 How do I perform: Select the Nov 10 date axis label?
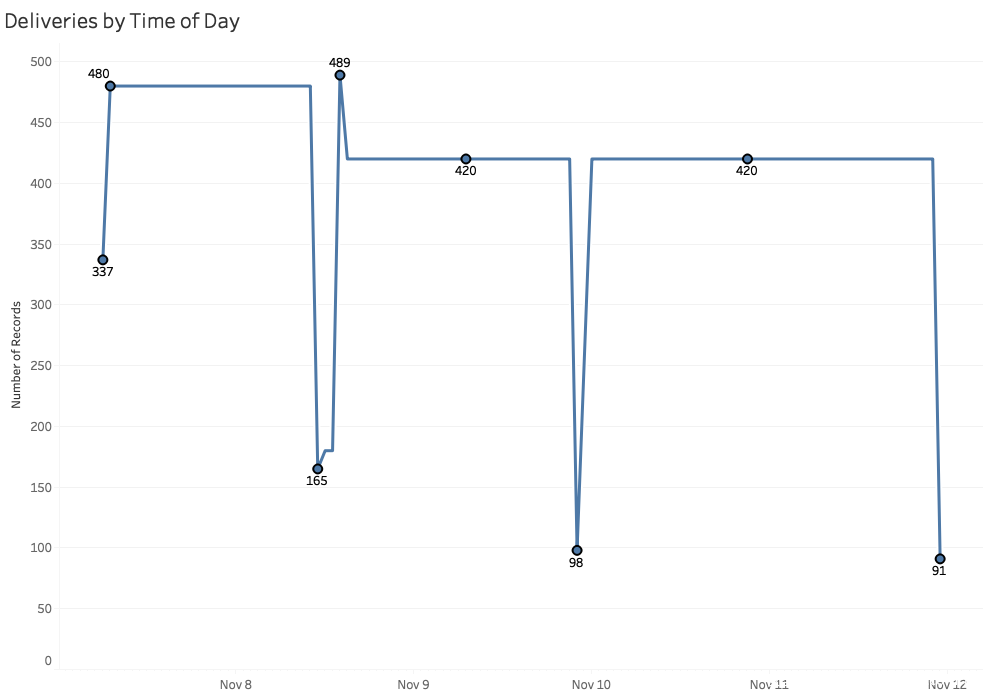coord(591,685)
